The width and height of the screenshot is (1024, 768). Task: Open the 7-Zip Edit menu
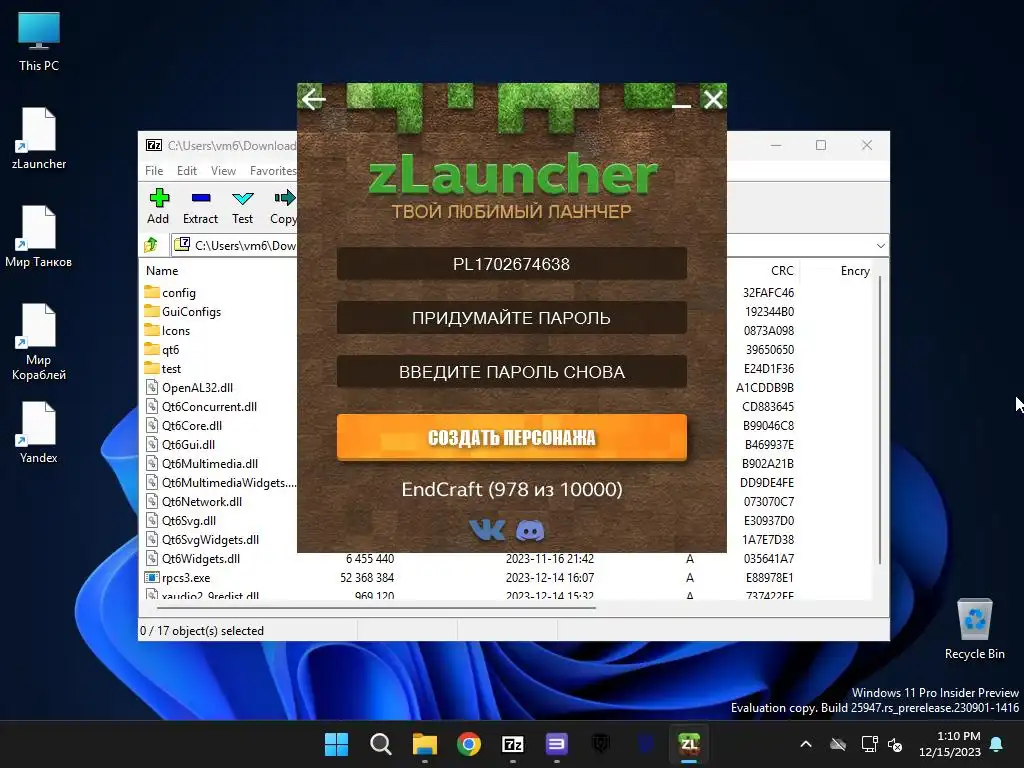(x=187, y=170)
